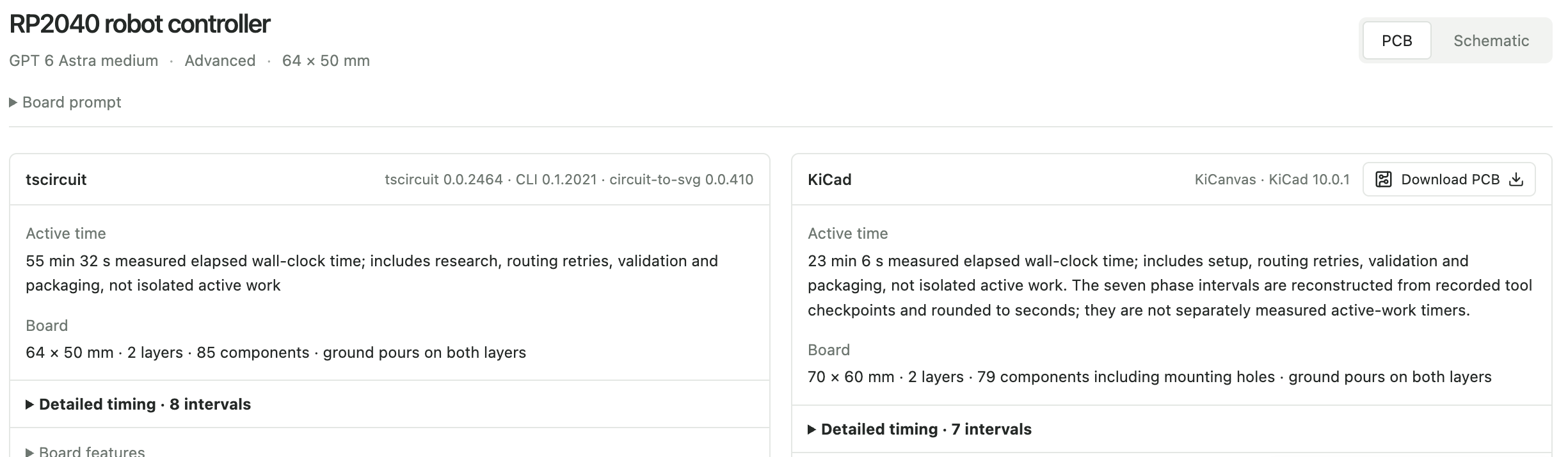Viewport: 1568px width, 457px height.
Task: Click the RP2040 robot controller title
Action: pos(140,24)
